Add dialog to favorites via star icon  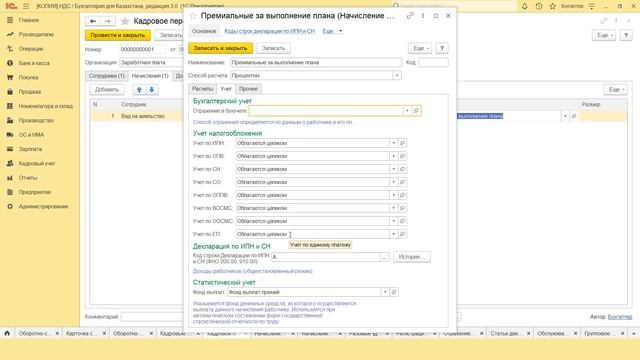point(193,16)
